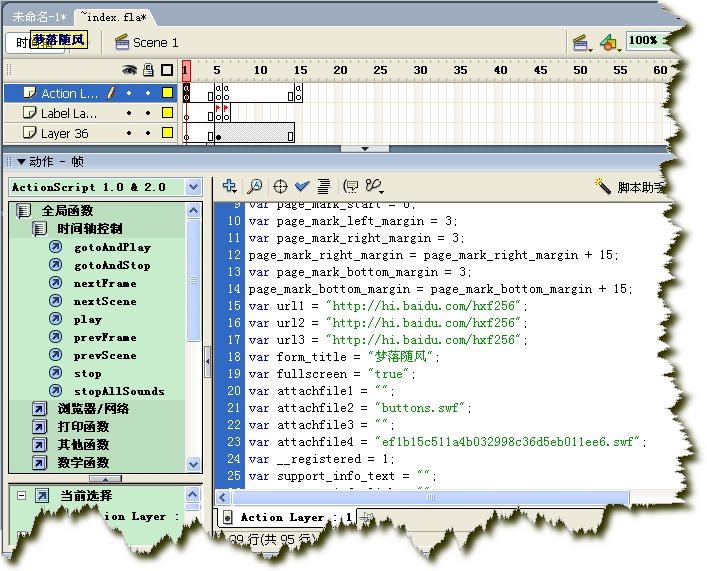Toggle lock dot of Layer 36
The image size is (707, 571).
click(148, 133)
